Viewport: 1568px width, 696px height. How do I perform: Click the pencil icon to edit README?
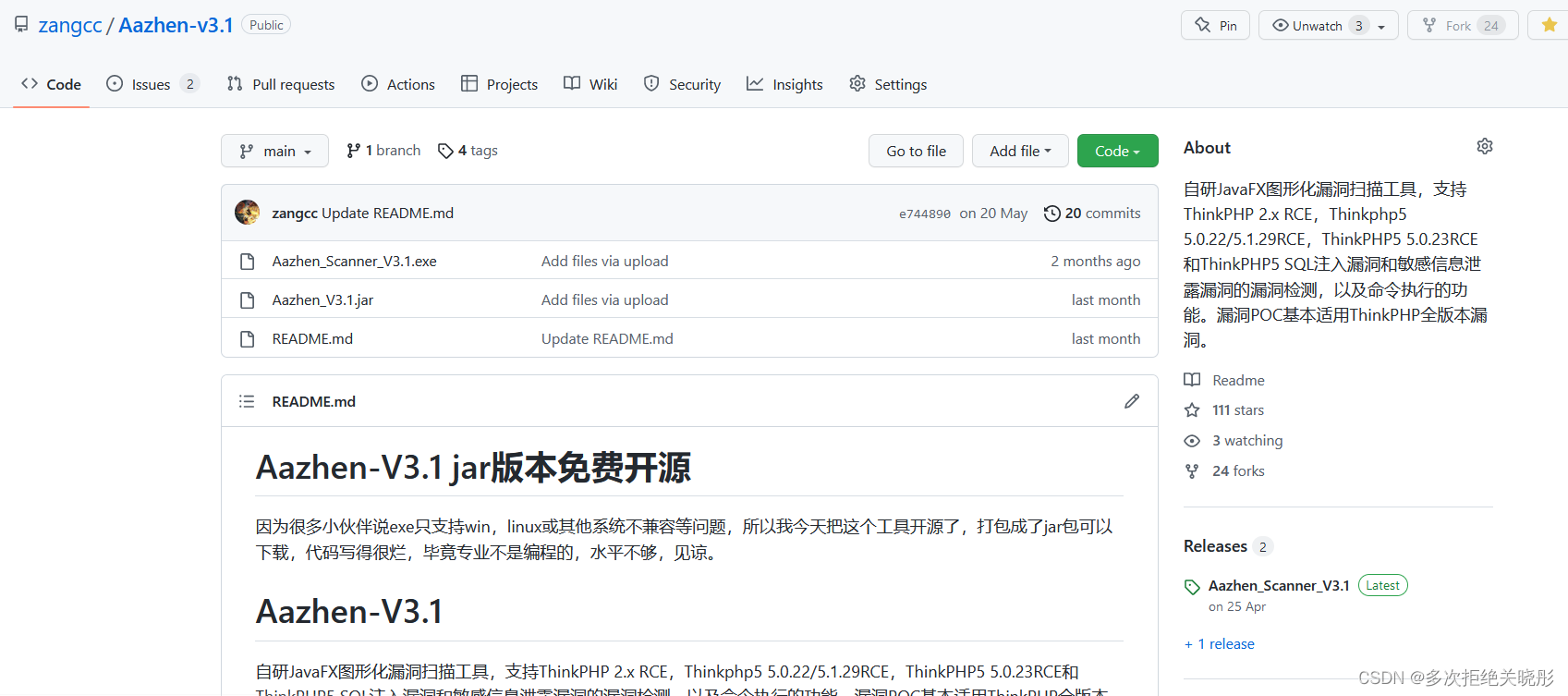(1132, 401)
